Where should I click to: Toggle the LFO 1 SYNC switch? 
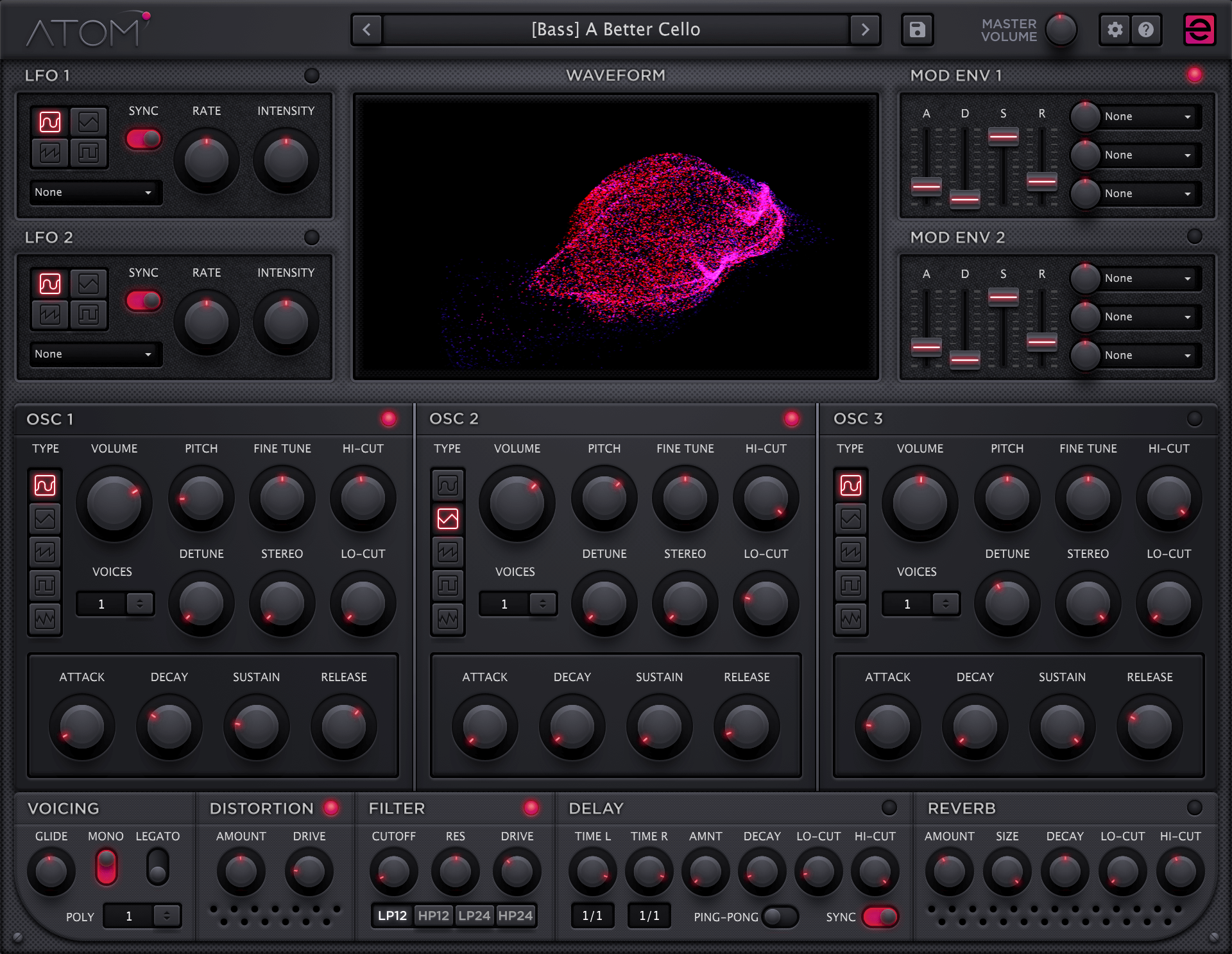(144, 139)
